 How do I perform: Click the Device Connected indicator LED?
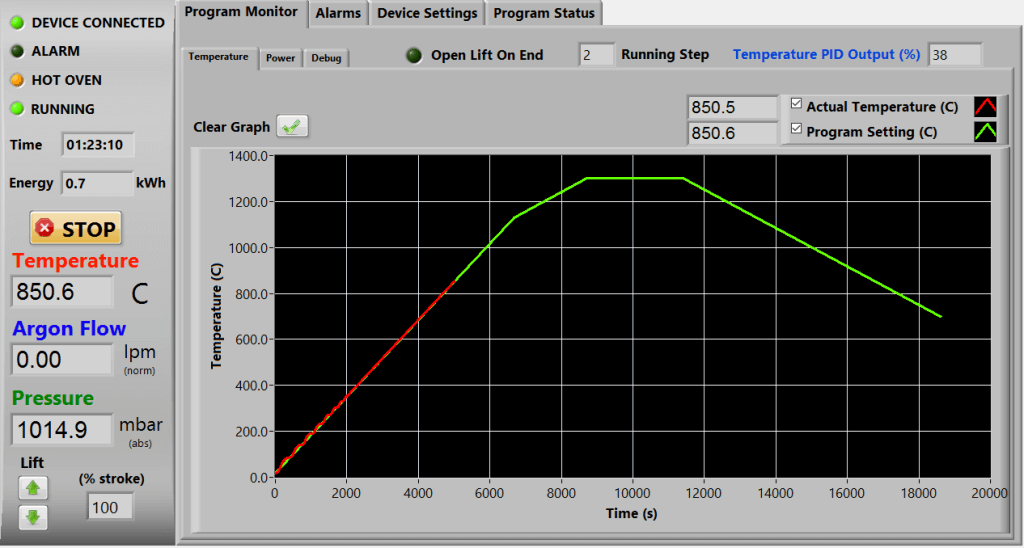tap(17, 22)
